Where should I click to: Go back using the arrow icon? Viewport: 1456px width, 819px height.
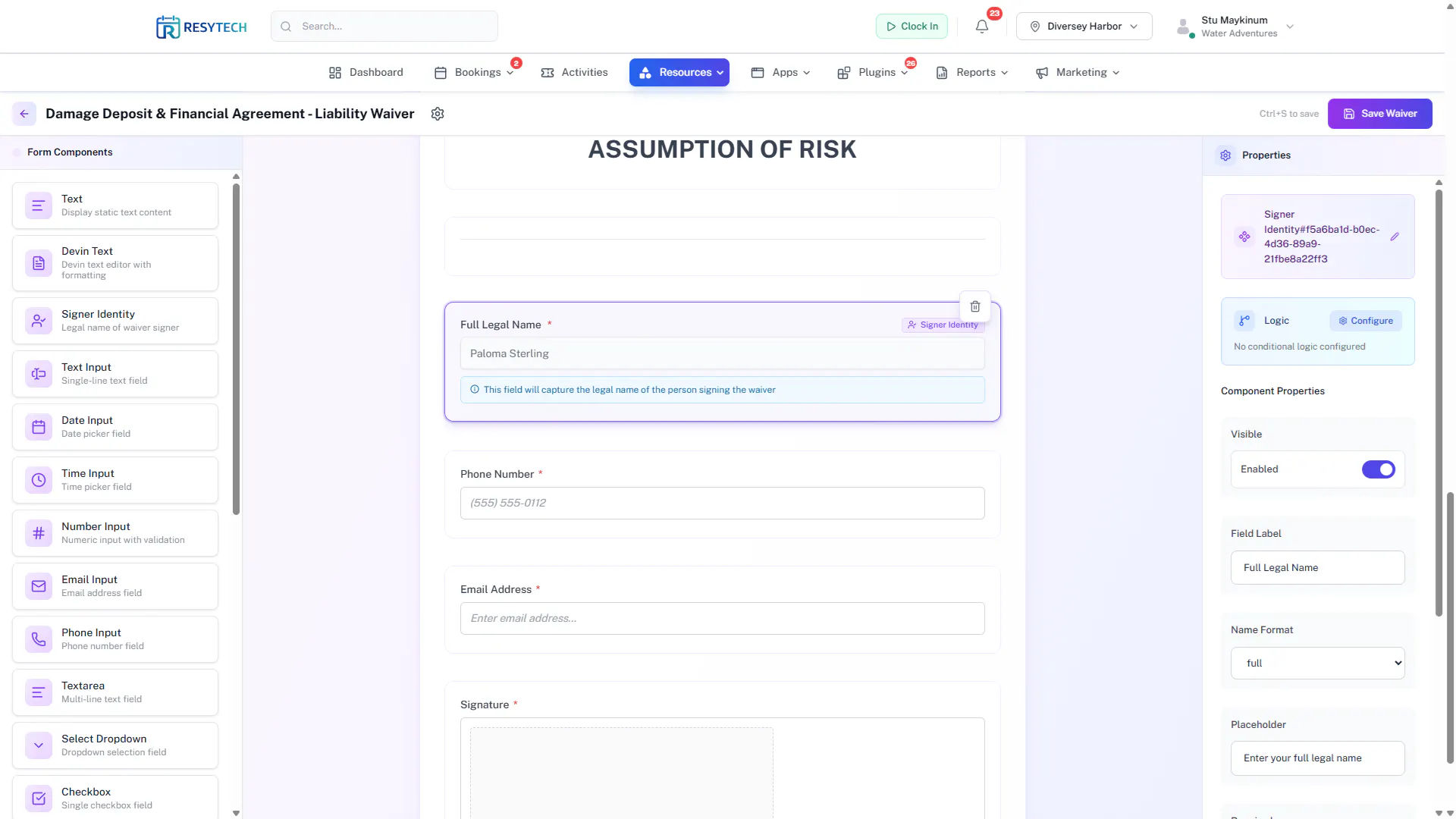[24, 114]
